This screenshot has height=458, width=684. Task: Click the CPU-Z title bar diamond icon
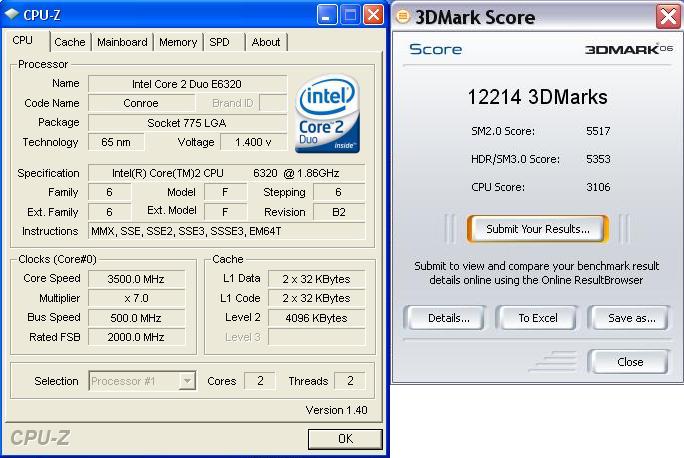11,14
